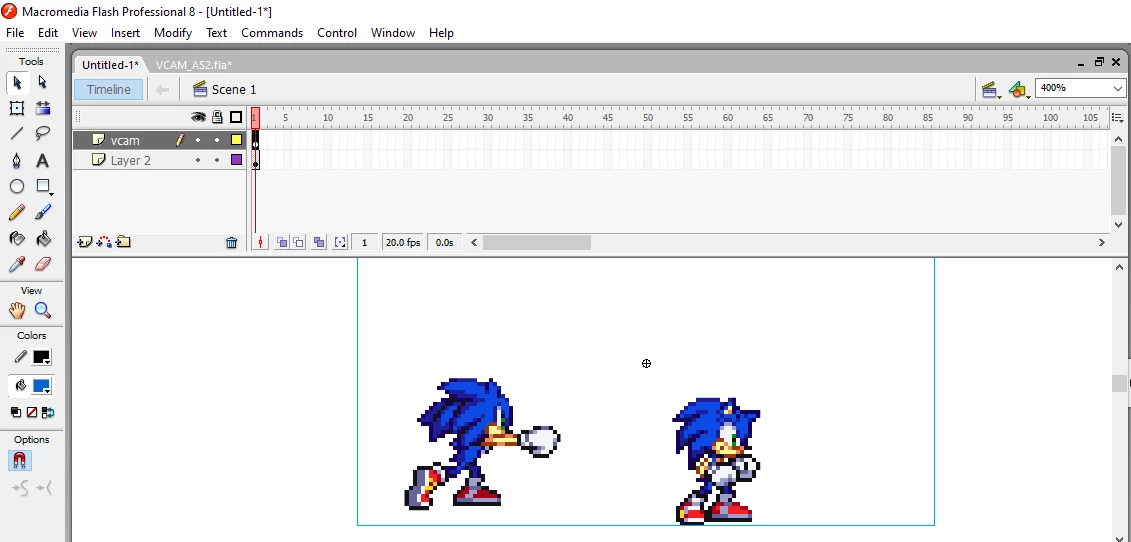
Task: Select the Hand tool
Action: 17,310
